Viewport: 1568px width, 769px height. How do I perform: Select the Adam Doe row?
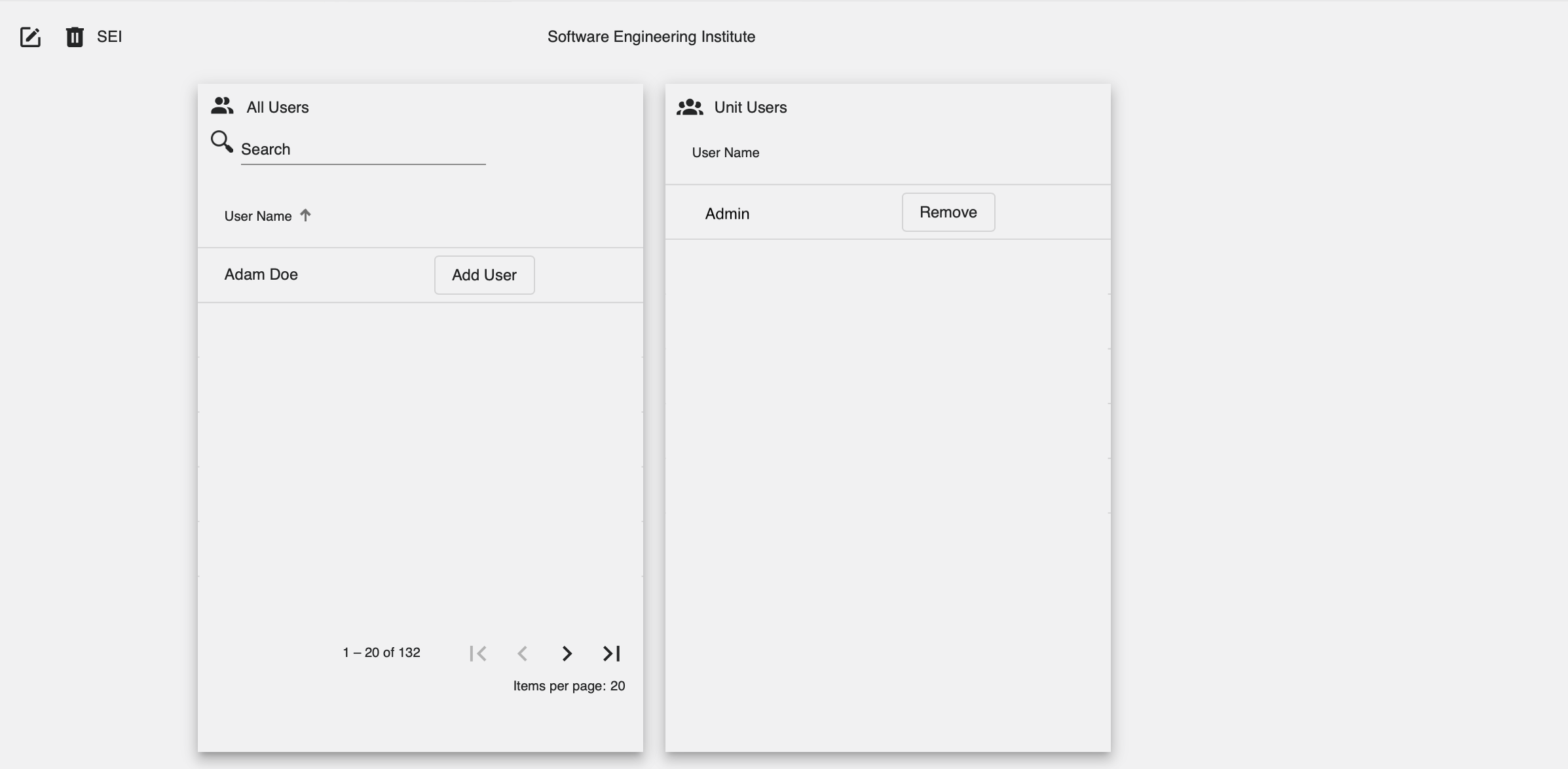261,274
